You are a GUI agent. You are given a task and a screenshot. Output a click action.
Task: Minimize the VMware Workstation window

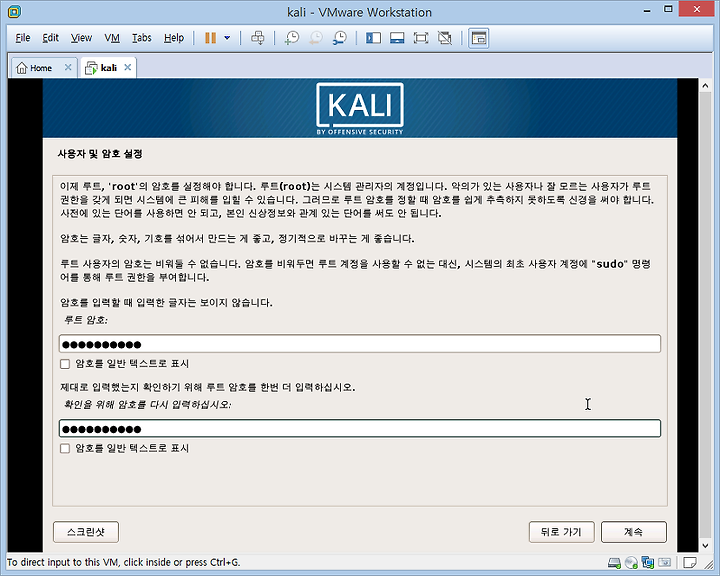[647, 10]
